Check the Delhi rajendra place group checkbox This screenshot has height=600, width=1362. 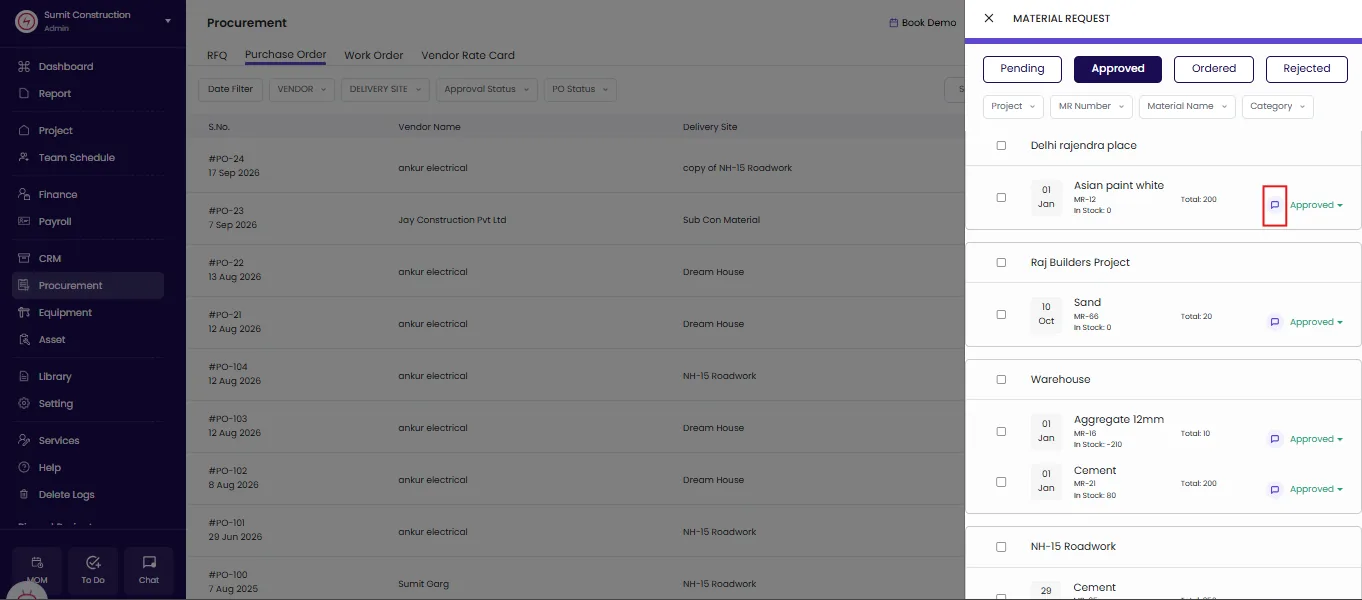click(x=1001, y=146)
